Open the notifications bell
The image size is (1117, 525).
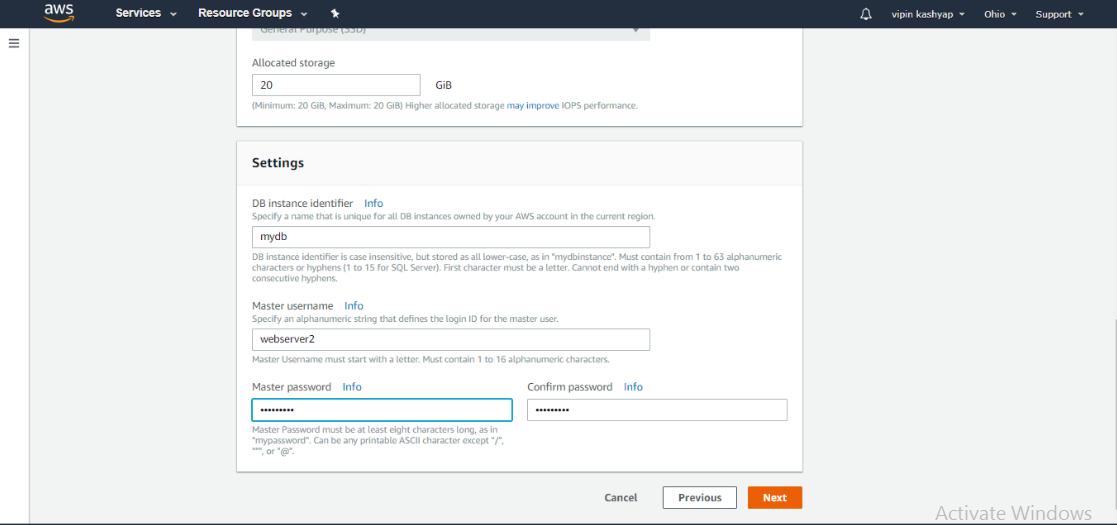(x=866, y=14)
